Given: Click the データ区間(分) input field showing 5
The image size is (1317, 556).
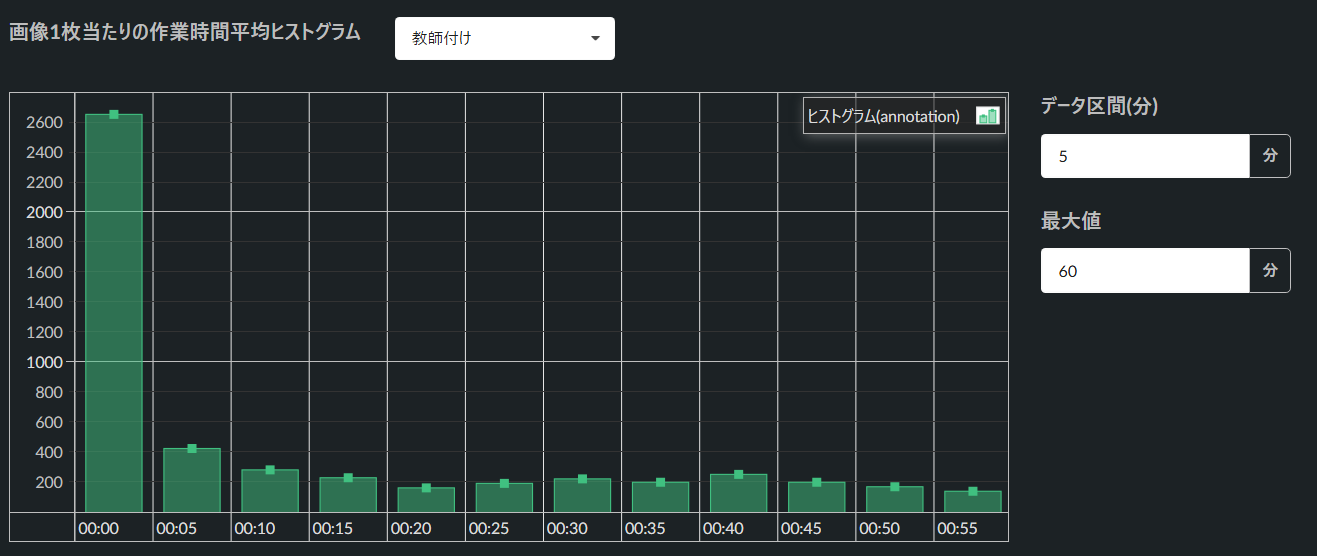Looking at the screenshot, I should click(x=1145, y=156).
